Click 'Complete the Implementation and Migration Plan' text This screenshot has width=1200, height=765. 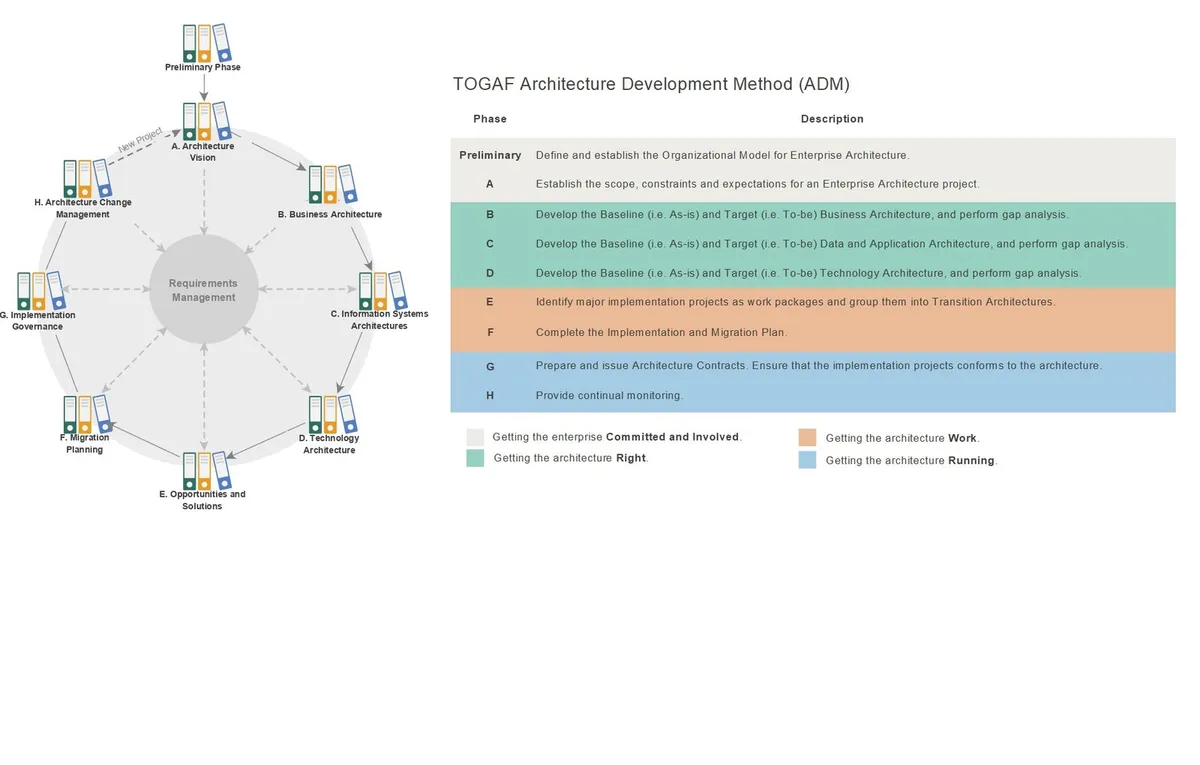click(661, 332)
